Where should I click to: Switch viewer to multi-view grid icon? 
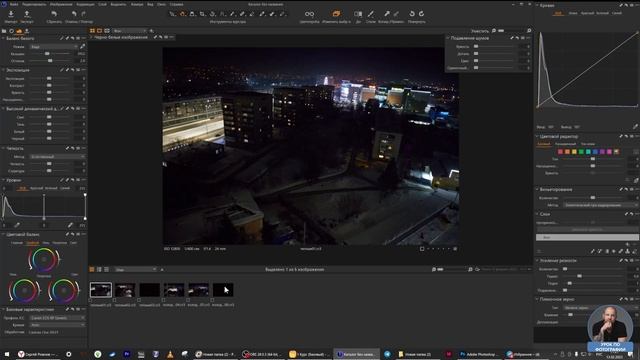[x=92, y=31]
